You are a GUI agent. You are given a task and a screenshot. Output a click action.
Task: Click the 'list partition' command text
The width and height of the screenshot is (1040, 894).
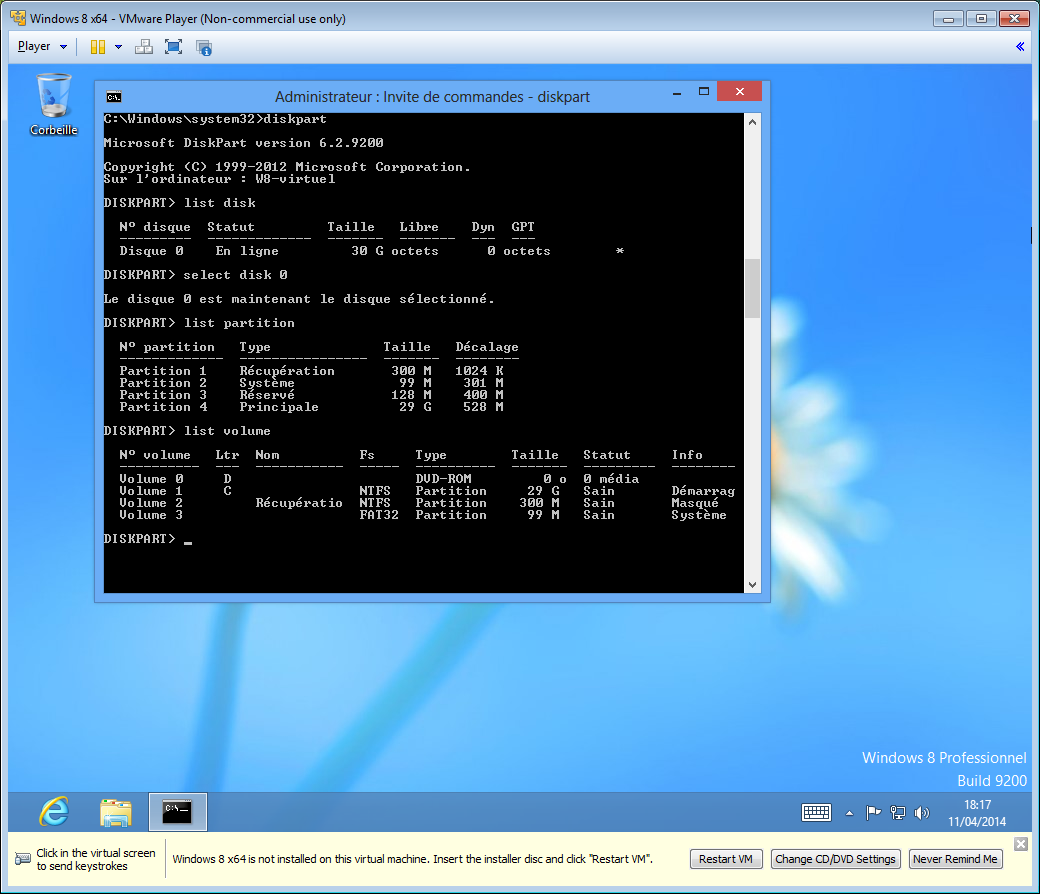(239, 323)
